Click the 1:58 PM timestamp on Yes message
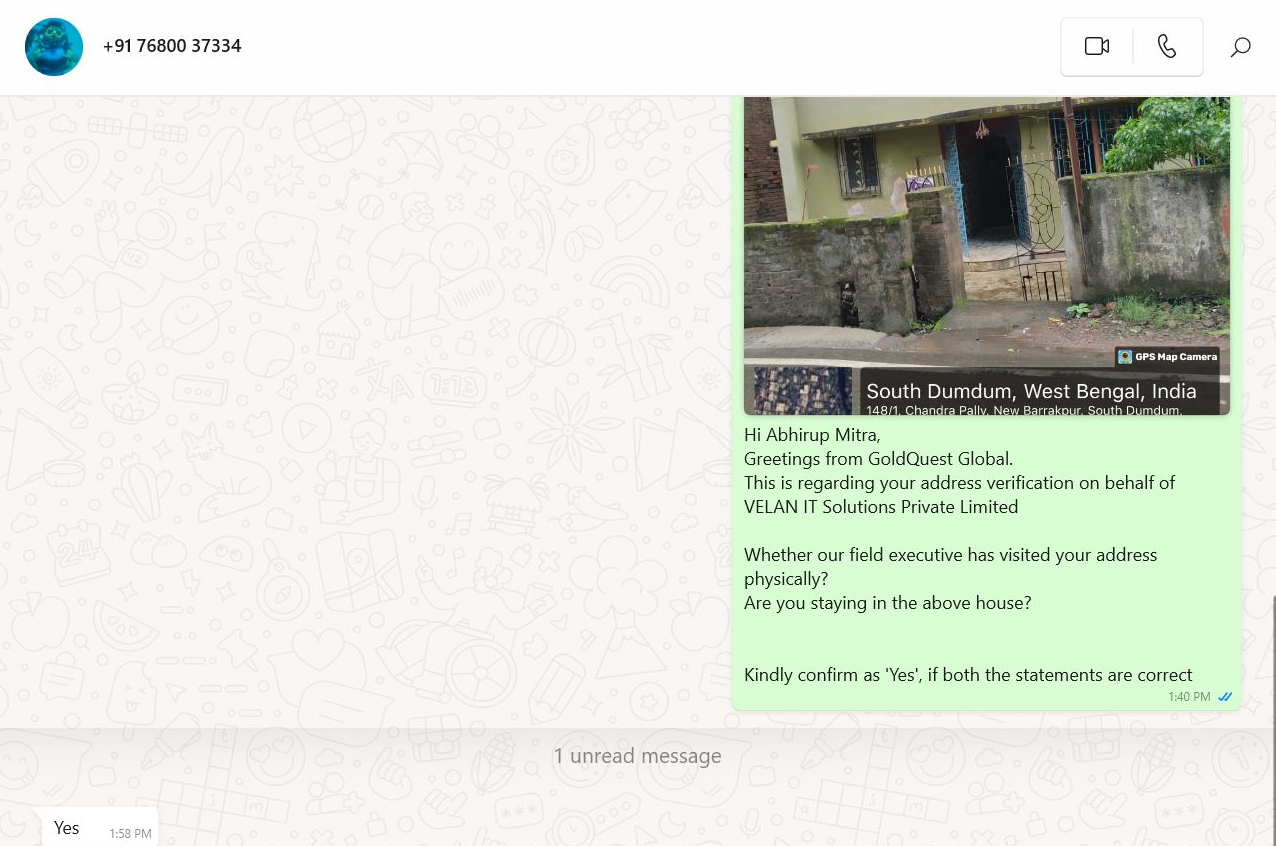The width and height of the screenshot is (1276, 846). coord(131,834)
